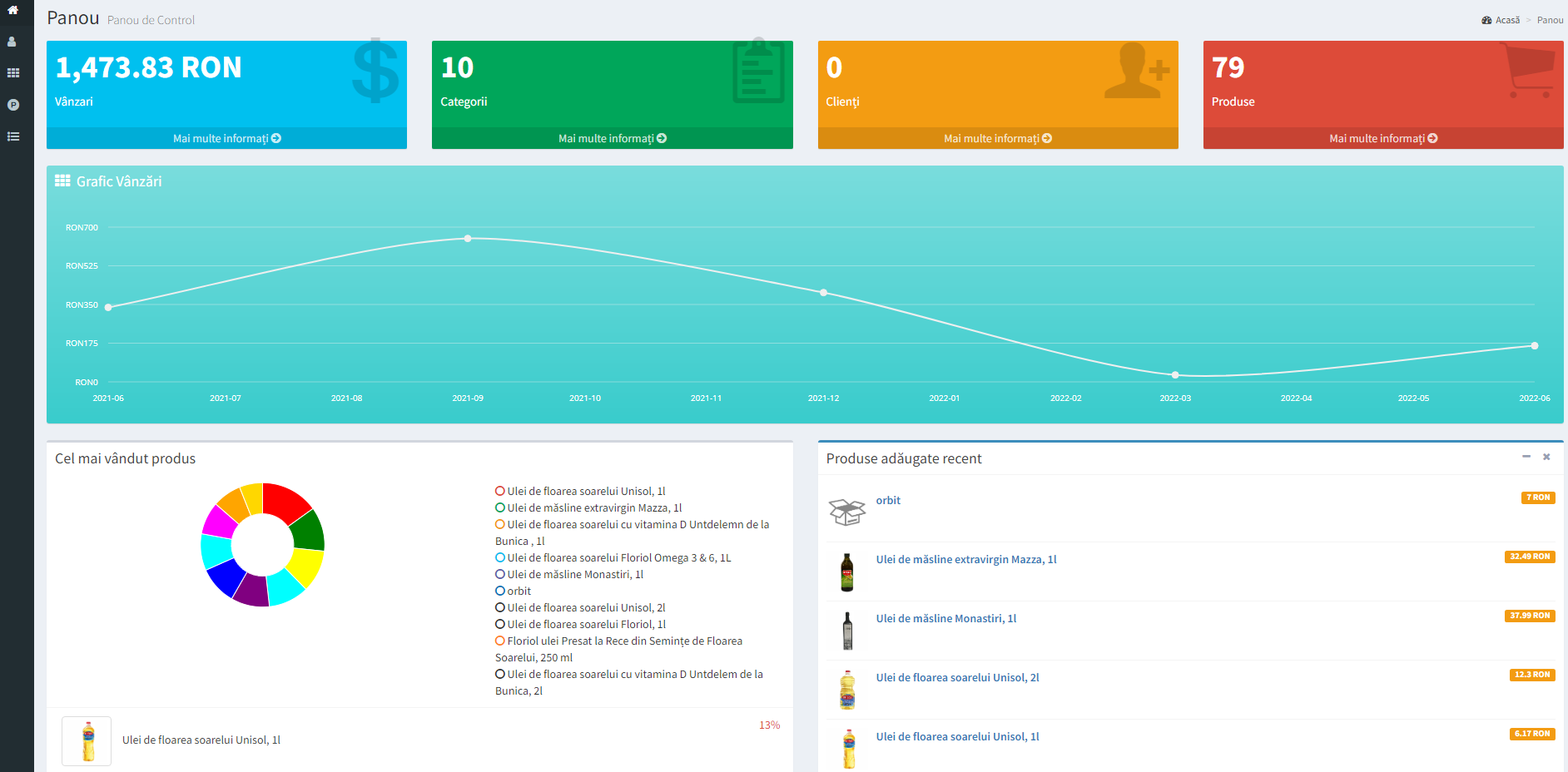Viewport: 1568px width, 772px height.
Task: Click Acasă in the breadcrumb
Action: (1506, 20)
